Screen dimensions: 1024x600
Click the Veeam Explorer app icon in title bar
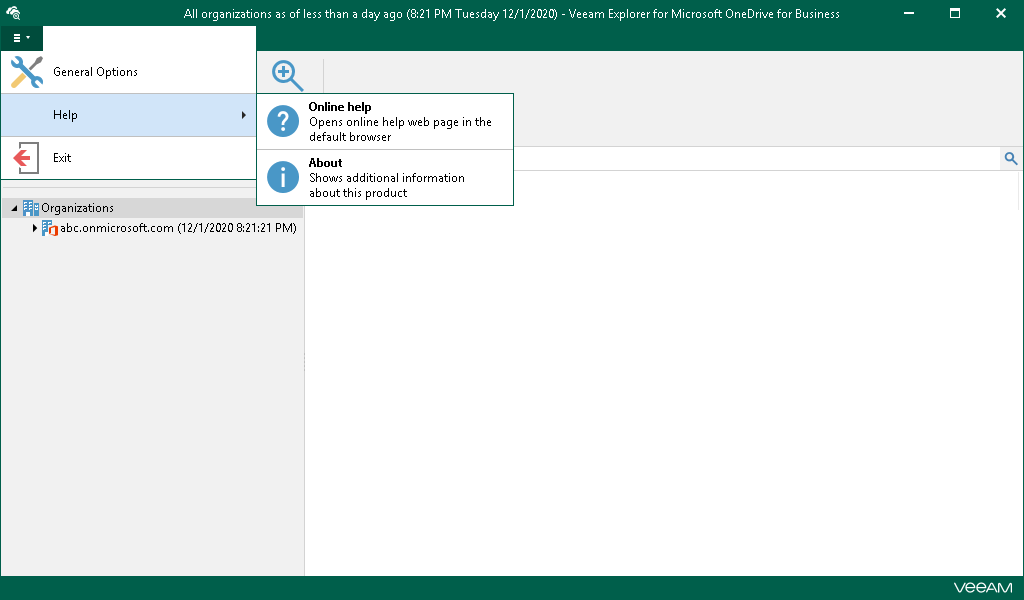(13, 13)
